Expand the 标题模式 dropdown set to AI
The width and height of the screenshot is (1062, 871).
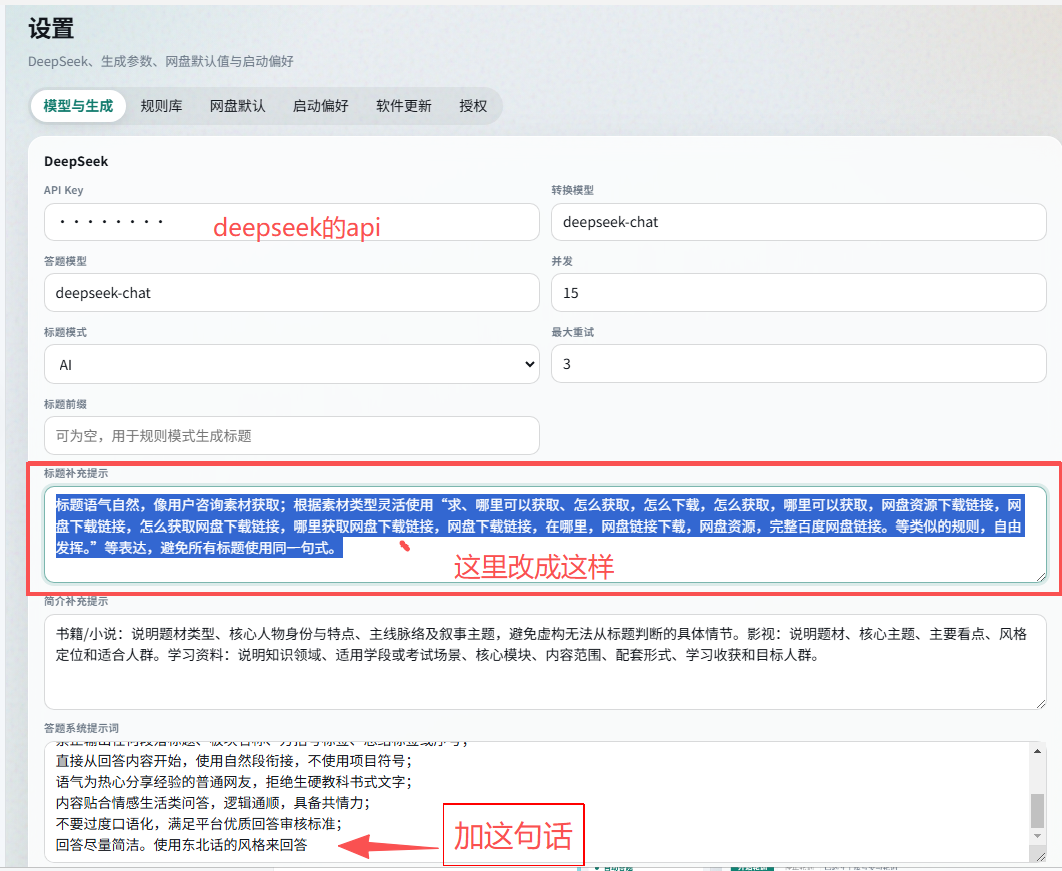[292, 364]
